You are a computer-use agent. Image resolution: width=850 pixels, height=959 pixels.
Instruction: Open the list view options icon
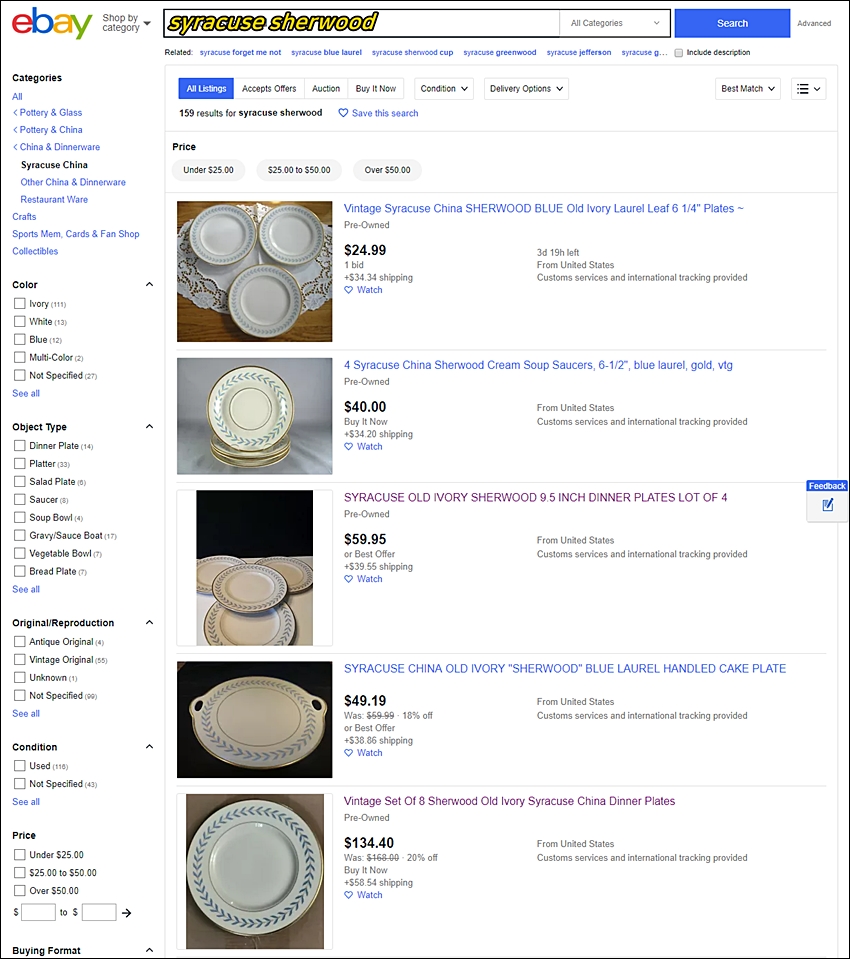(808, 89)
